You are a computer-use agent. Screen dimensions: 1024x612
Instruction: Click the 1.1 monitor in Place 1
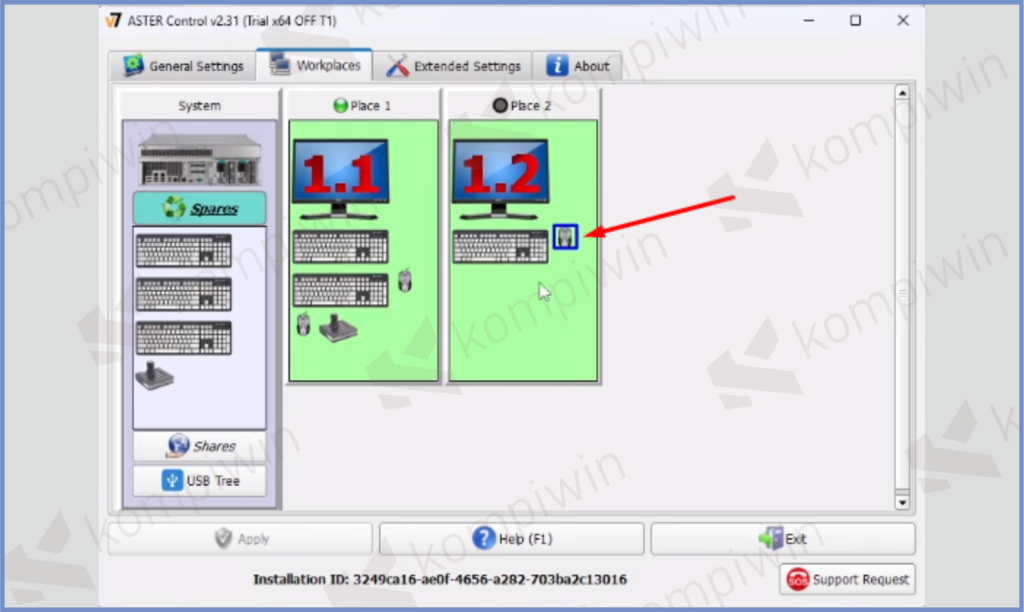click(340, 178)
